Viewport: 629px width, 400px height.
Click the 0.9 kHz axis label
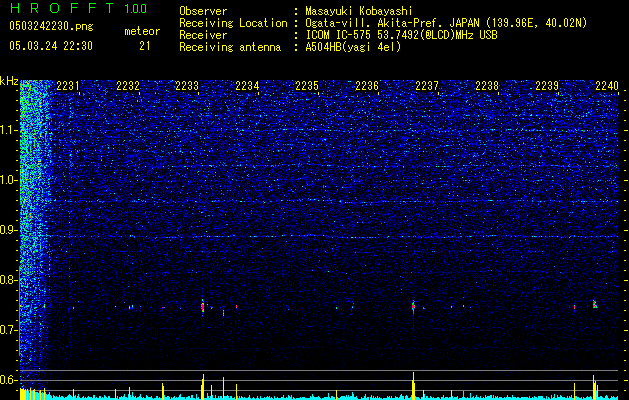point(9,230)
